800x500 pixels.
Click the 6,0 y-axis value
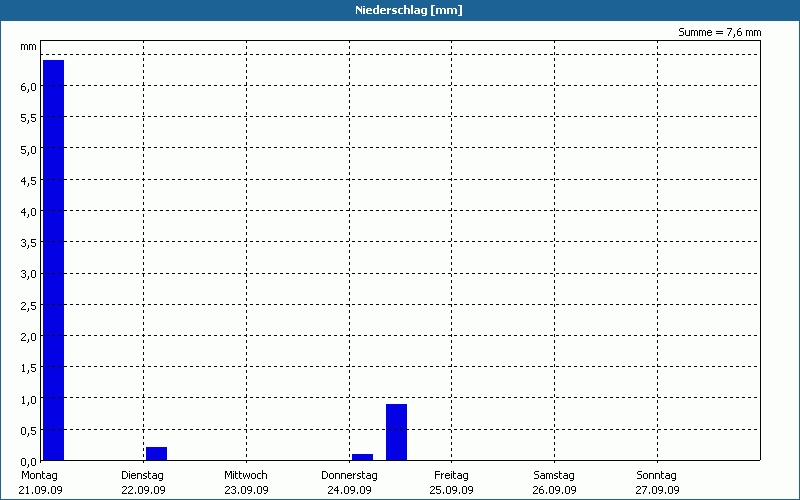coord(29,87)
